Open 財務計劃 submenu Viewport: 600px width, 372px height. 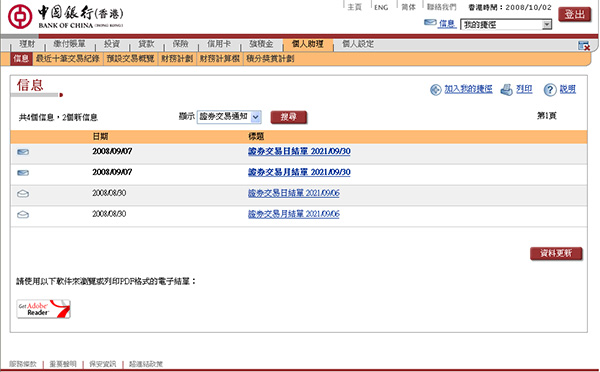coord(177,59)
